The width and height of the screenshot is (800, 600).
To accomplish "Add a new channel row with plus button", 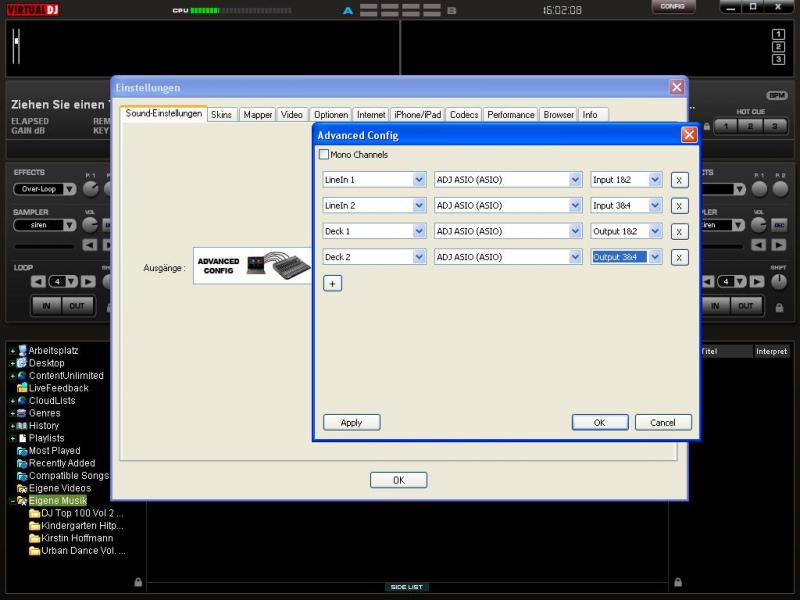I will pos(333,283).
